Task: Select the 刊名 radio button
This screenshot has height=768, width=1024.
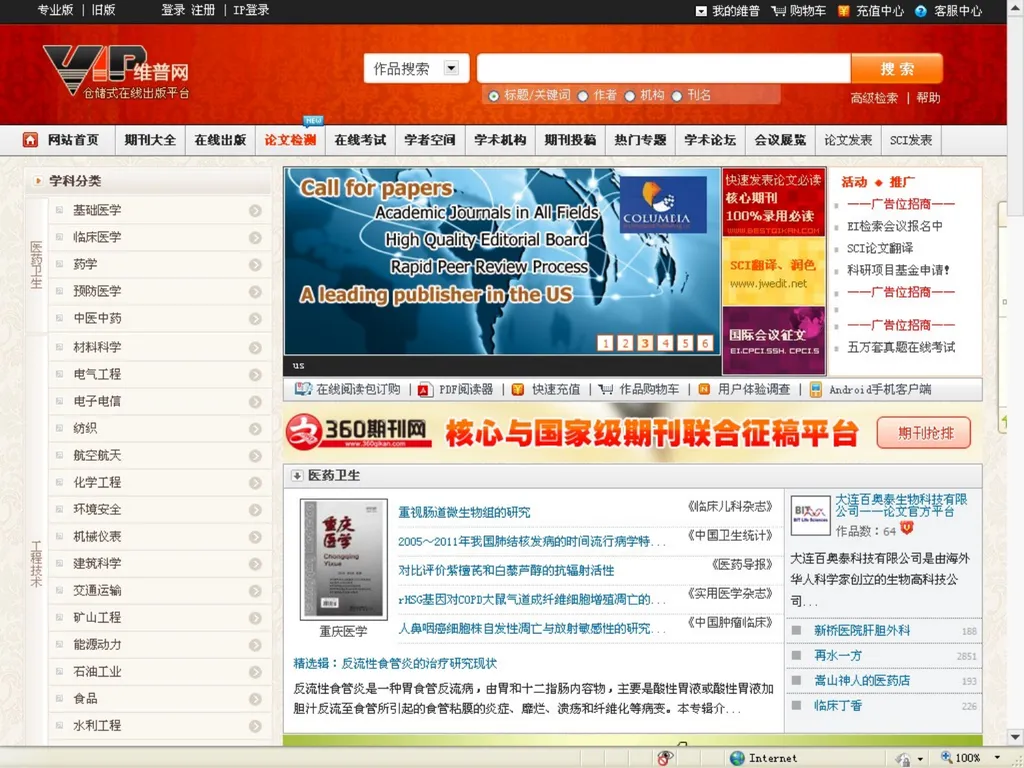Action: point(677,96)
